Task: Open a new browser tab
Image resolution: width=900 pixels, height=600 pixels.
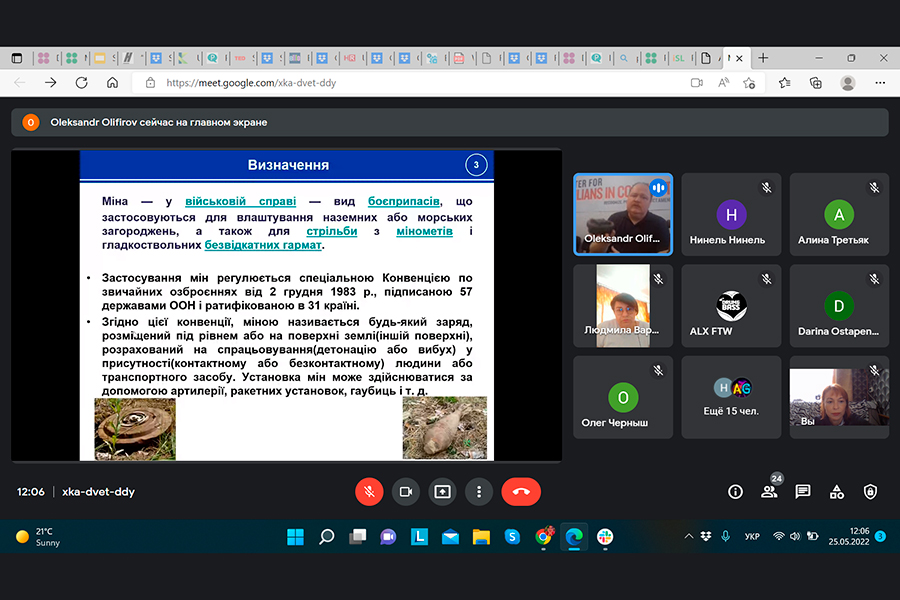Action: [x=763, y=58]
